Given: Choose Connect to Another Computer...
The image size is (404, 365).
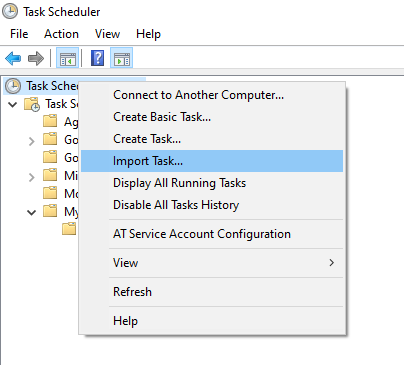Looking at the screenshot, I should [x=212, y=95].
